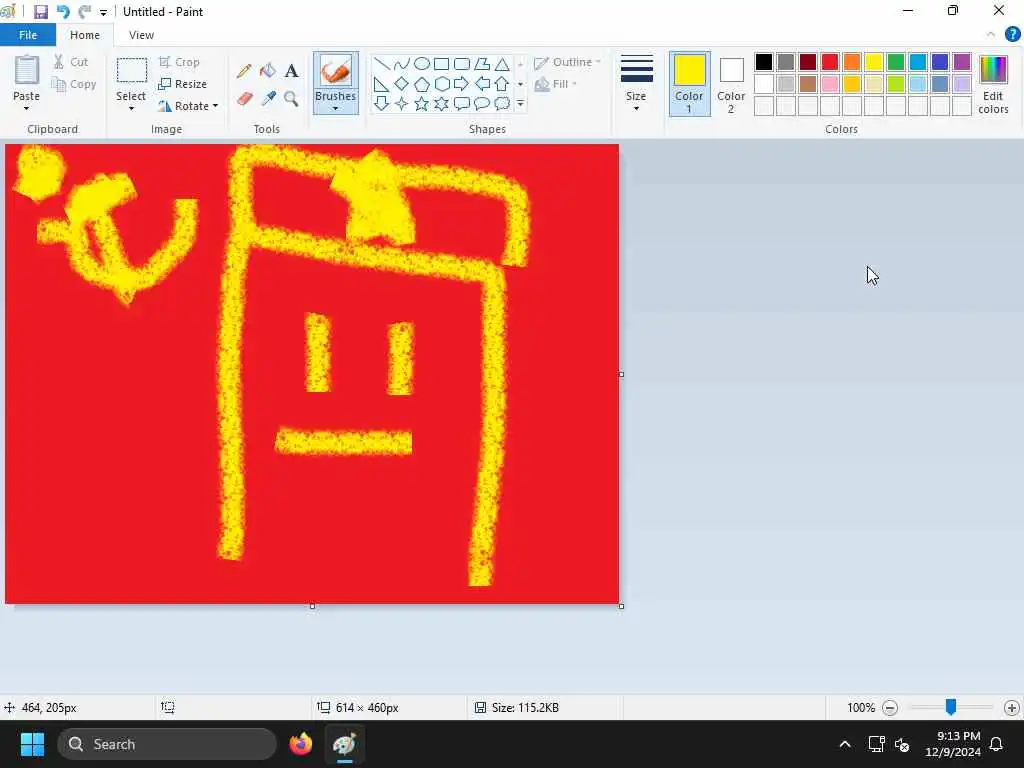Choose the Triangle shape
Viewport: 1024px width, 768px height.
click(502, 63)
